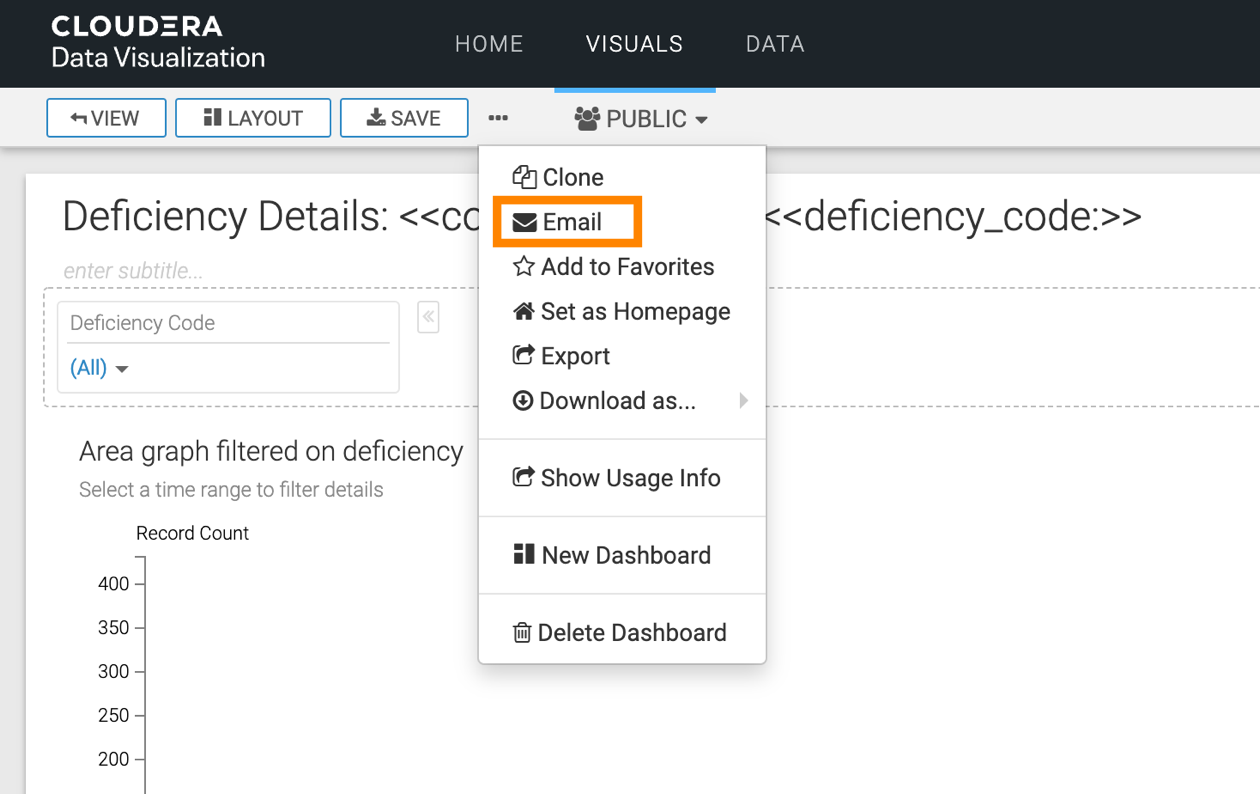The height and width of the screenshot is (794, 1260).
Task: Click the Set as Homepage house icon
Action: click(523, 311)
